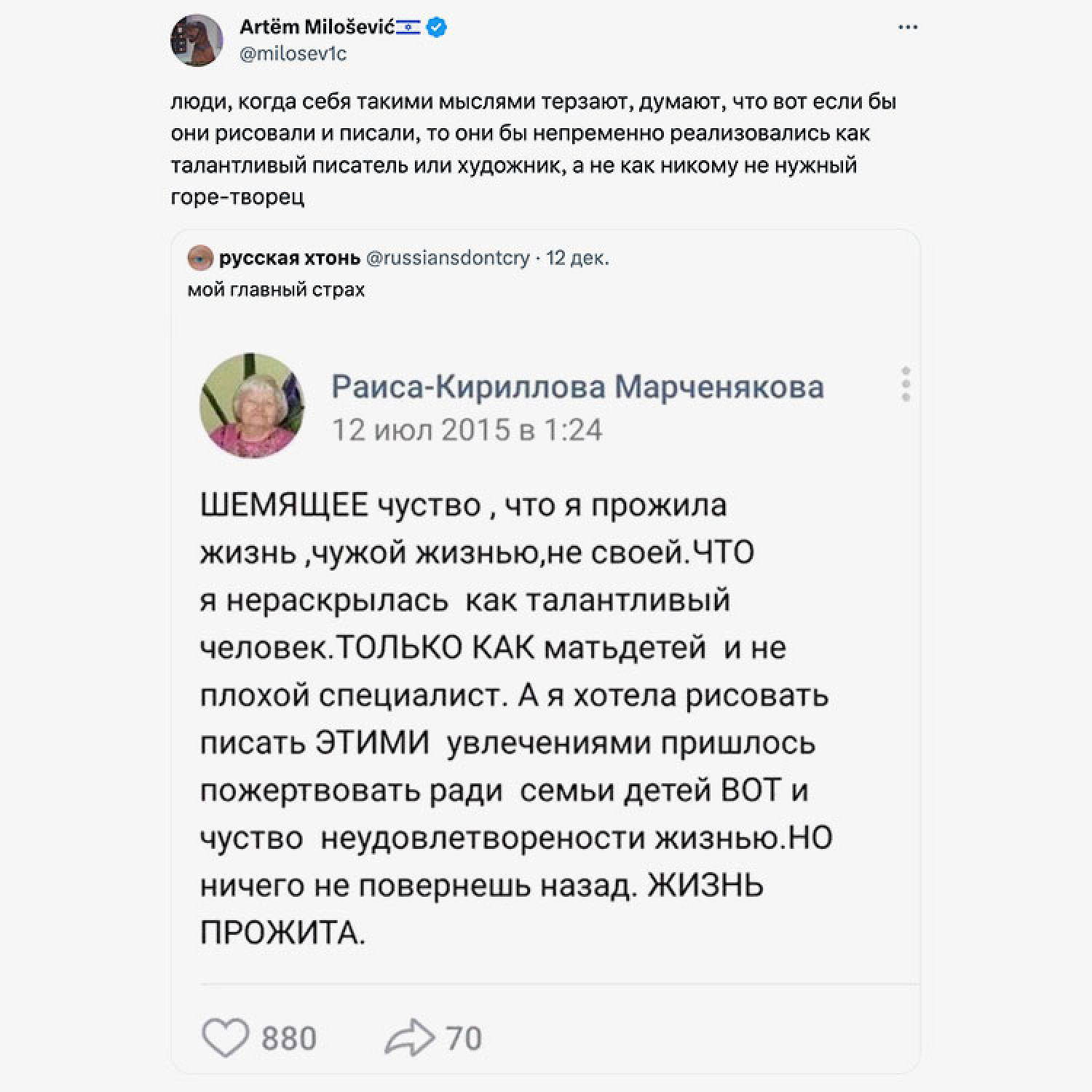Click the @milosev1c handle
The width and height of the screenshot is (1092, 1092).
click(x=293, y=54)
